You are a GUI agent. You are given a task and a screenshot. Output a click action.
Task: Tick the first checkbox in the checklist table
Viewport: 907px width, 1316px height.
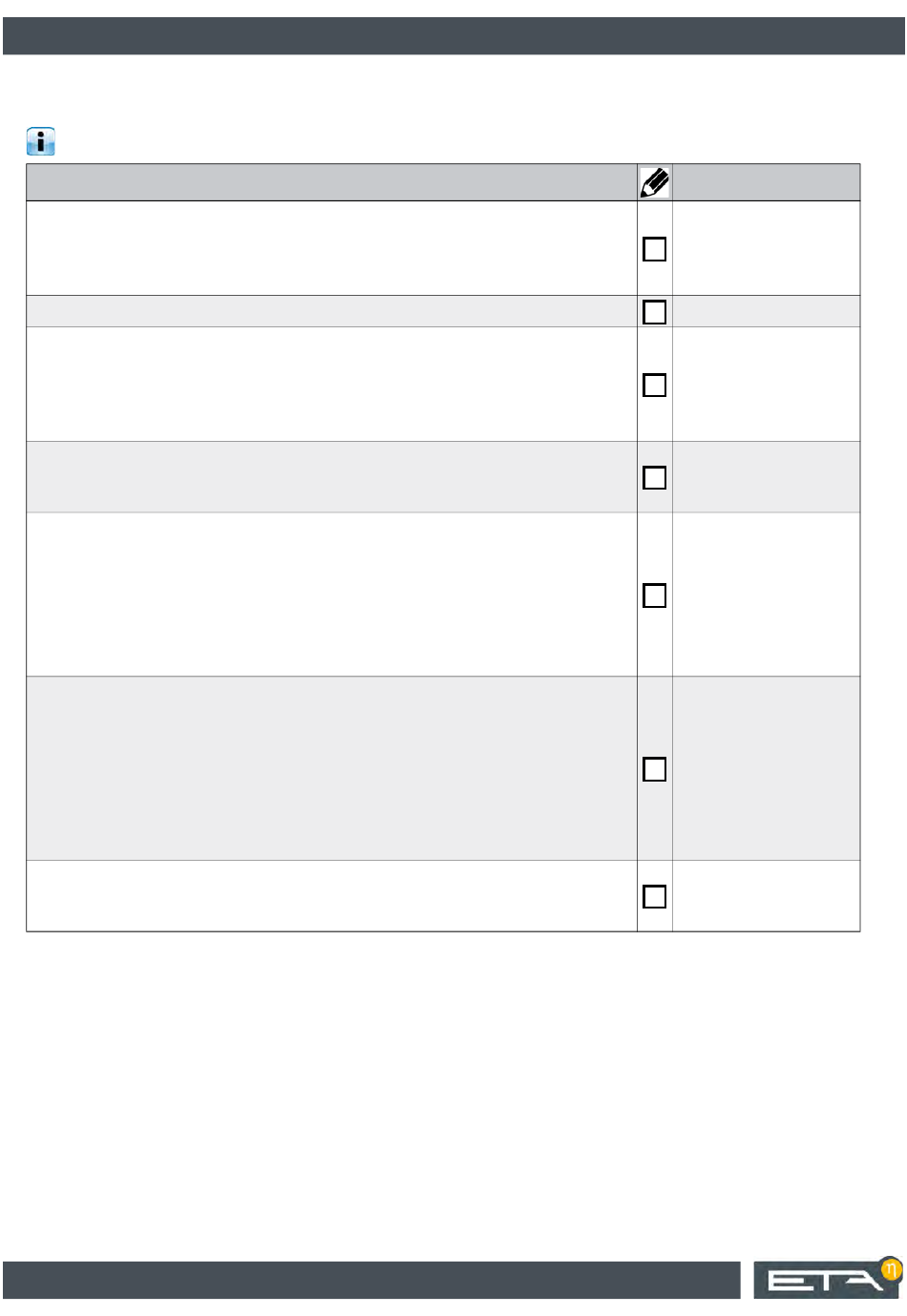click(655, 248)
